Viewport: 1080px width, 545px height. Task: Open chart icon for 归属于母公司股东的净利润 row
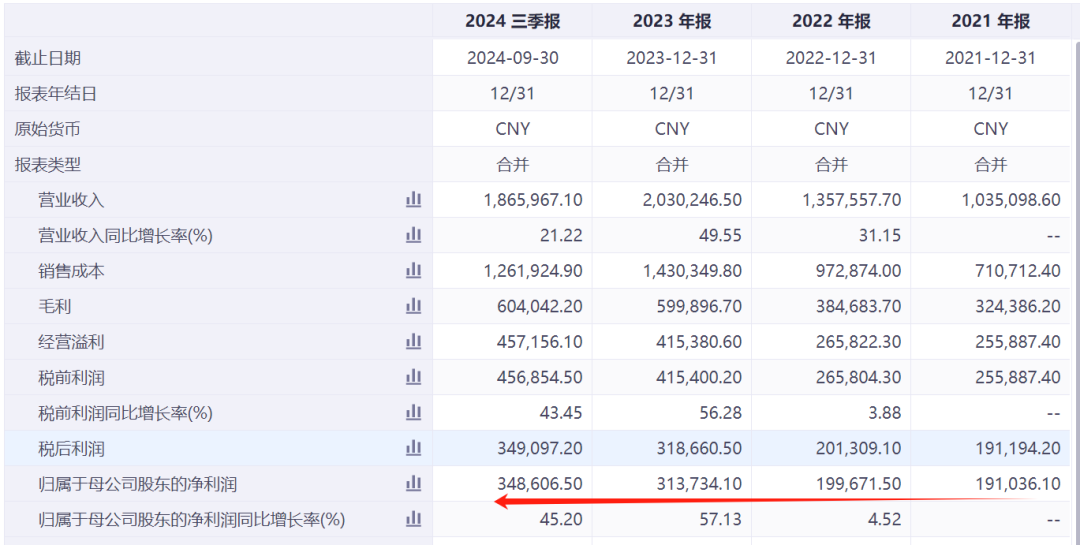pyautogui.click(x=413, y=484)
